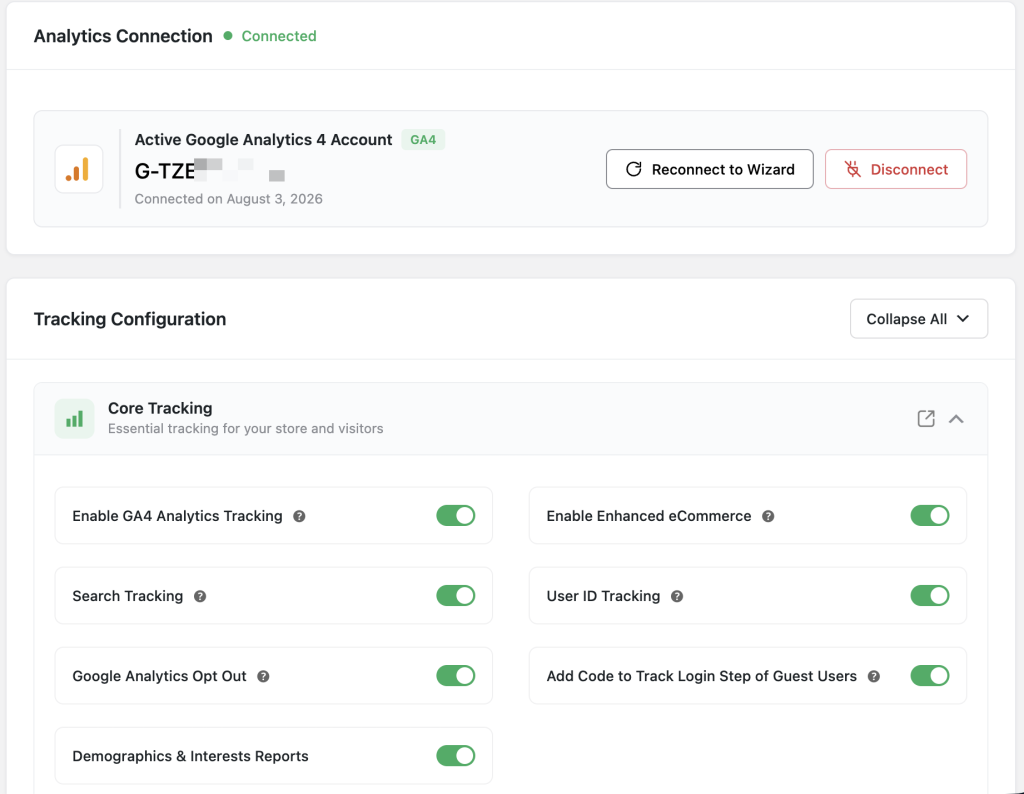
Task: Click the red Disconnect button
Action: (x=895, y=169)
